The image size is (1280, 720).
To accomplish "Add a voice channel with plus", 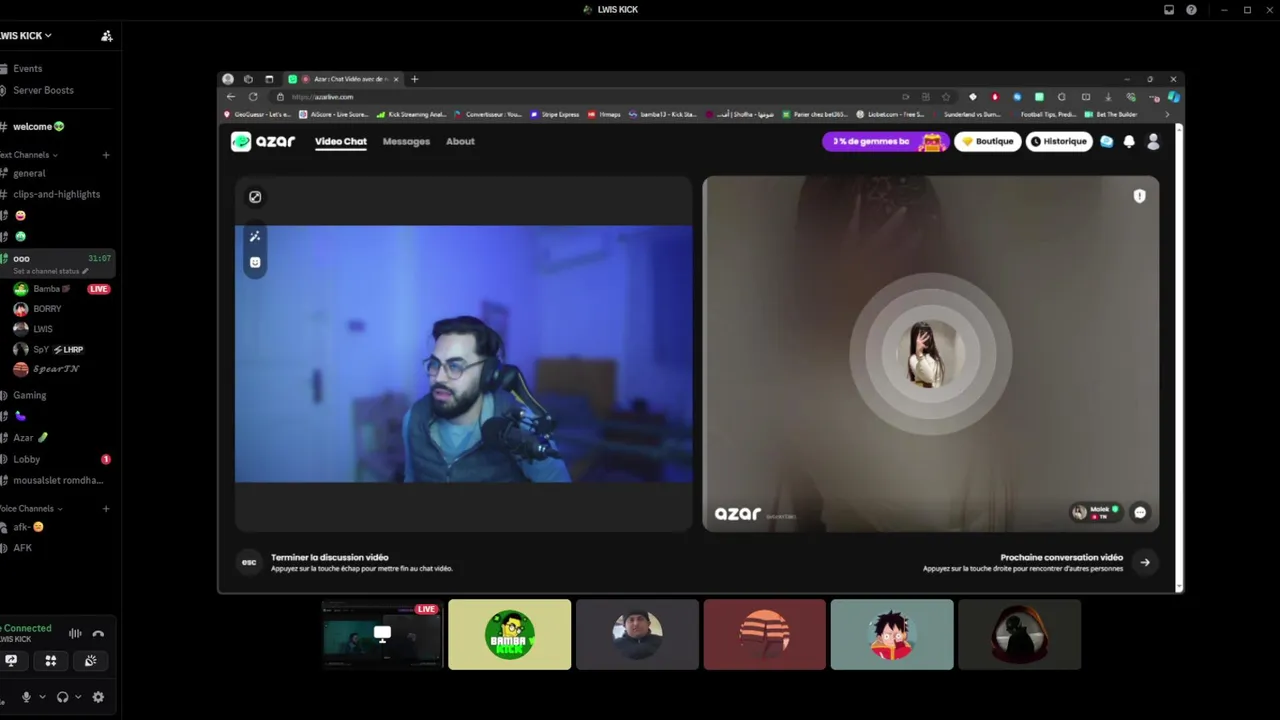I will click(106, 509).
